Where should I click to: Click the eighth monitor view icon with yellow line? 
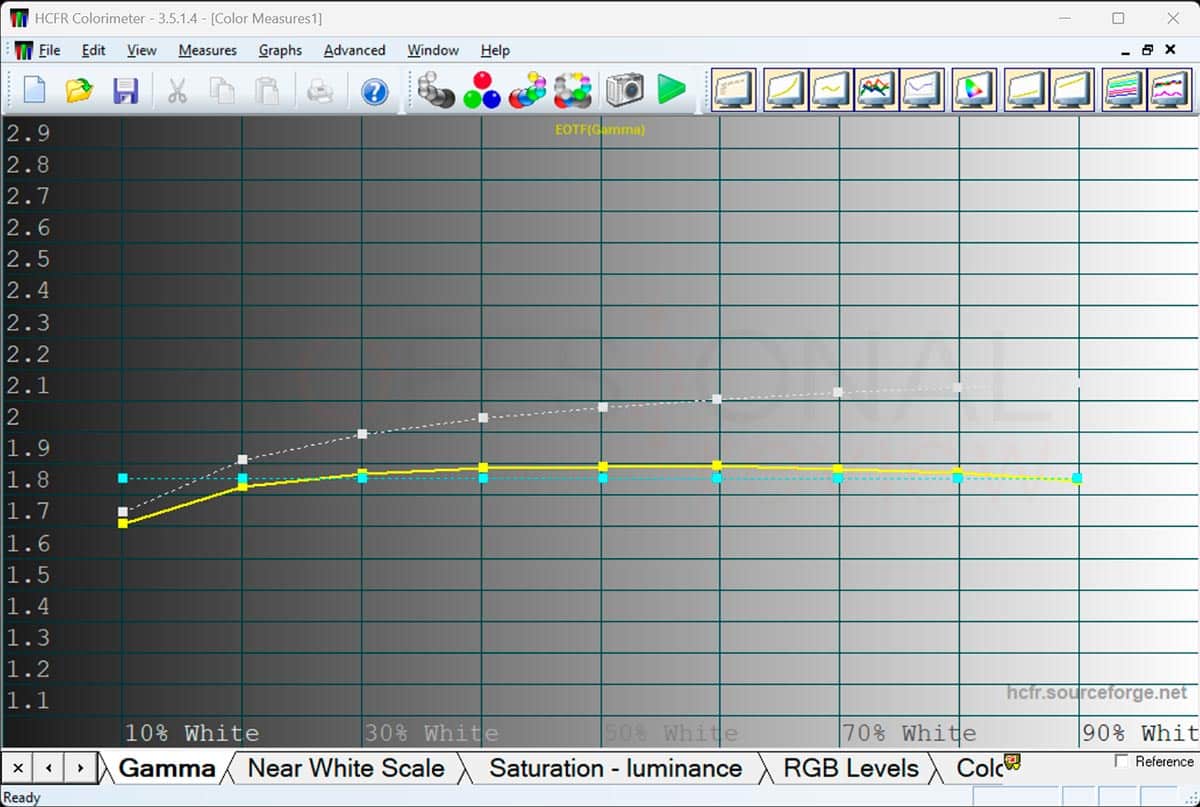1070,90
